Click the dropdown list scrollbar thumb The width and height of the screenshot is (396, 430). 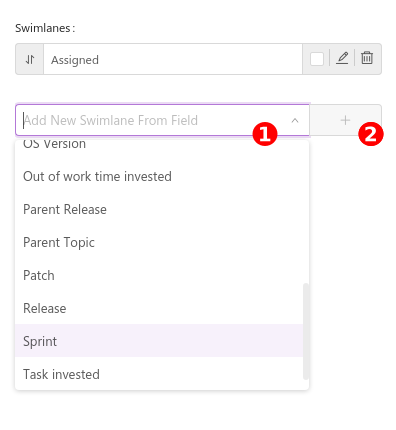pyautogui.click(x=306, y=331)
